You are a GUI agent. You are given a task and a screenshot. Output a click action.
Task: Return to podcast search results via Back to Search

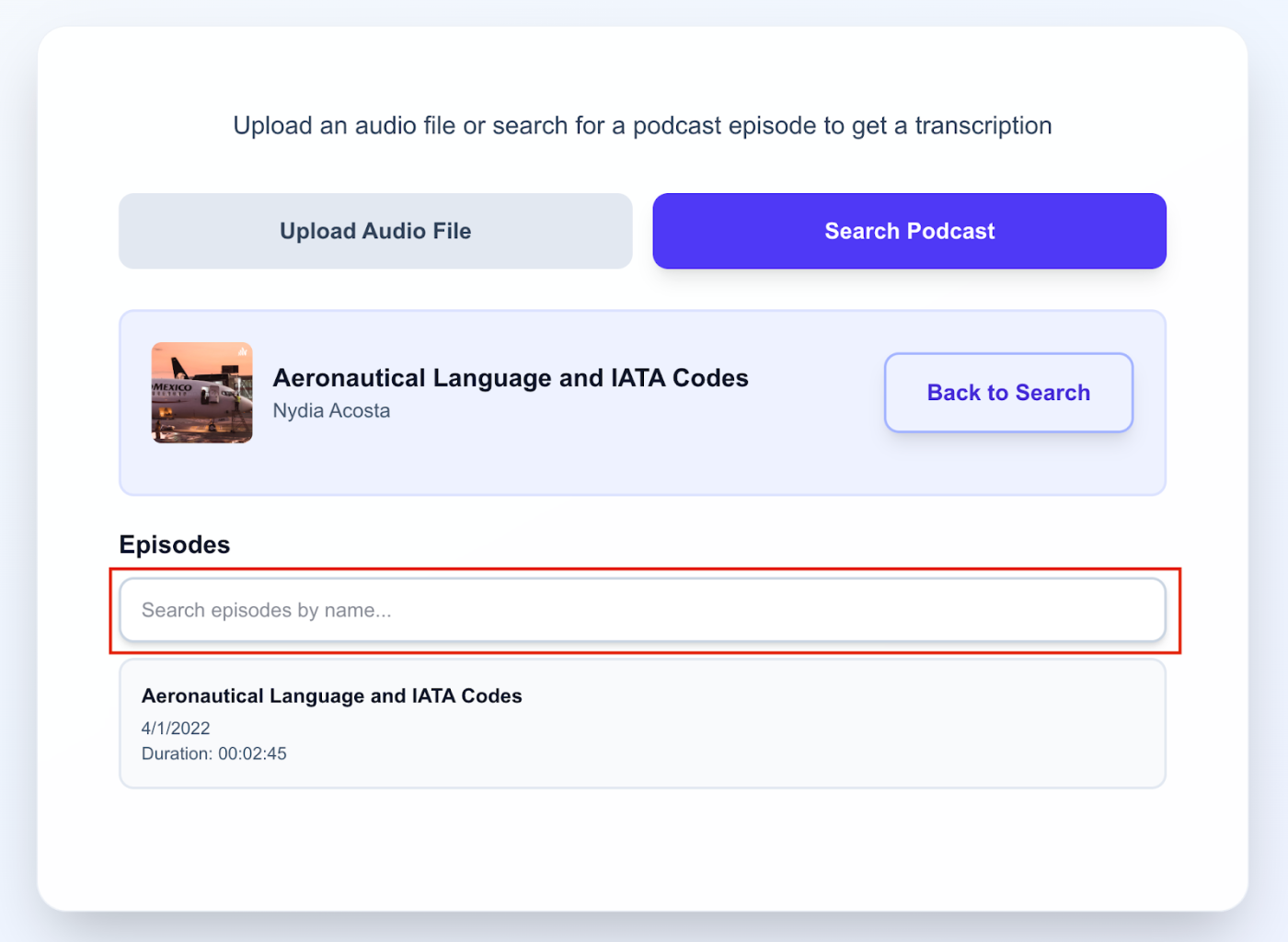[1007, 392]
